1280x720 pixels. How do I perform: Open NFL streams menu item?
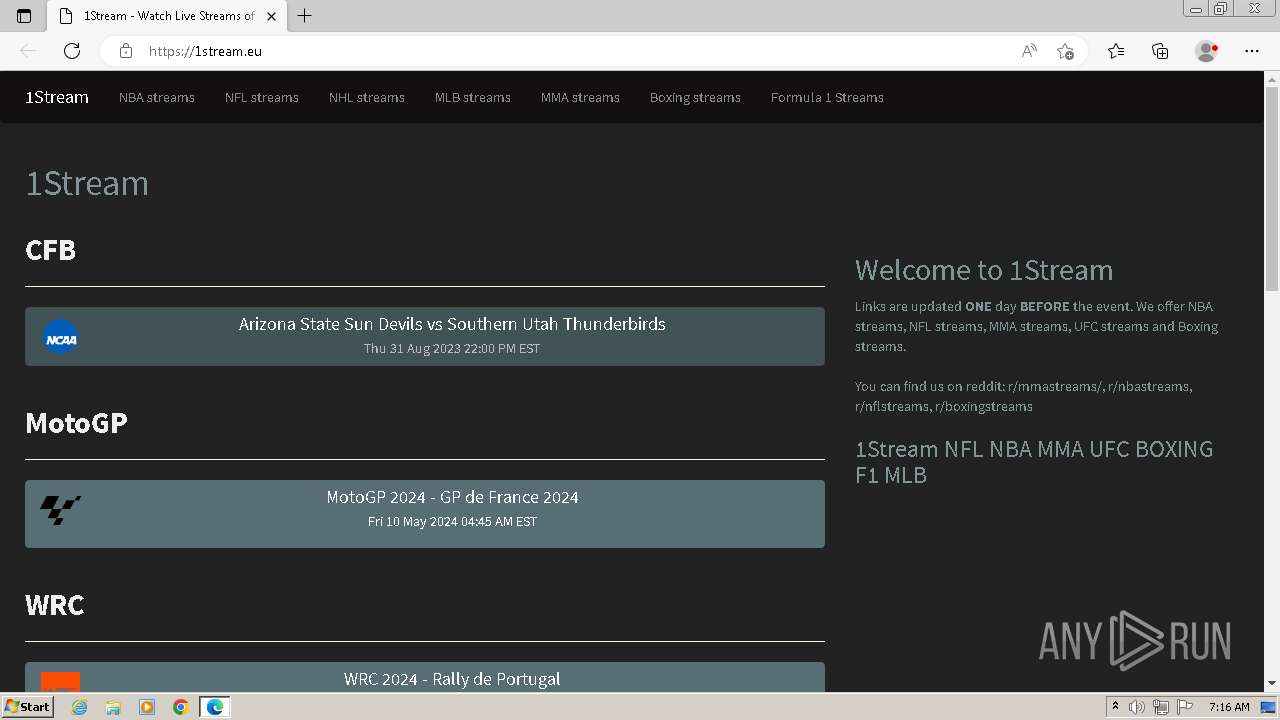tap(262, 97)
